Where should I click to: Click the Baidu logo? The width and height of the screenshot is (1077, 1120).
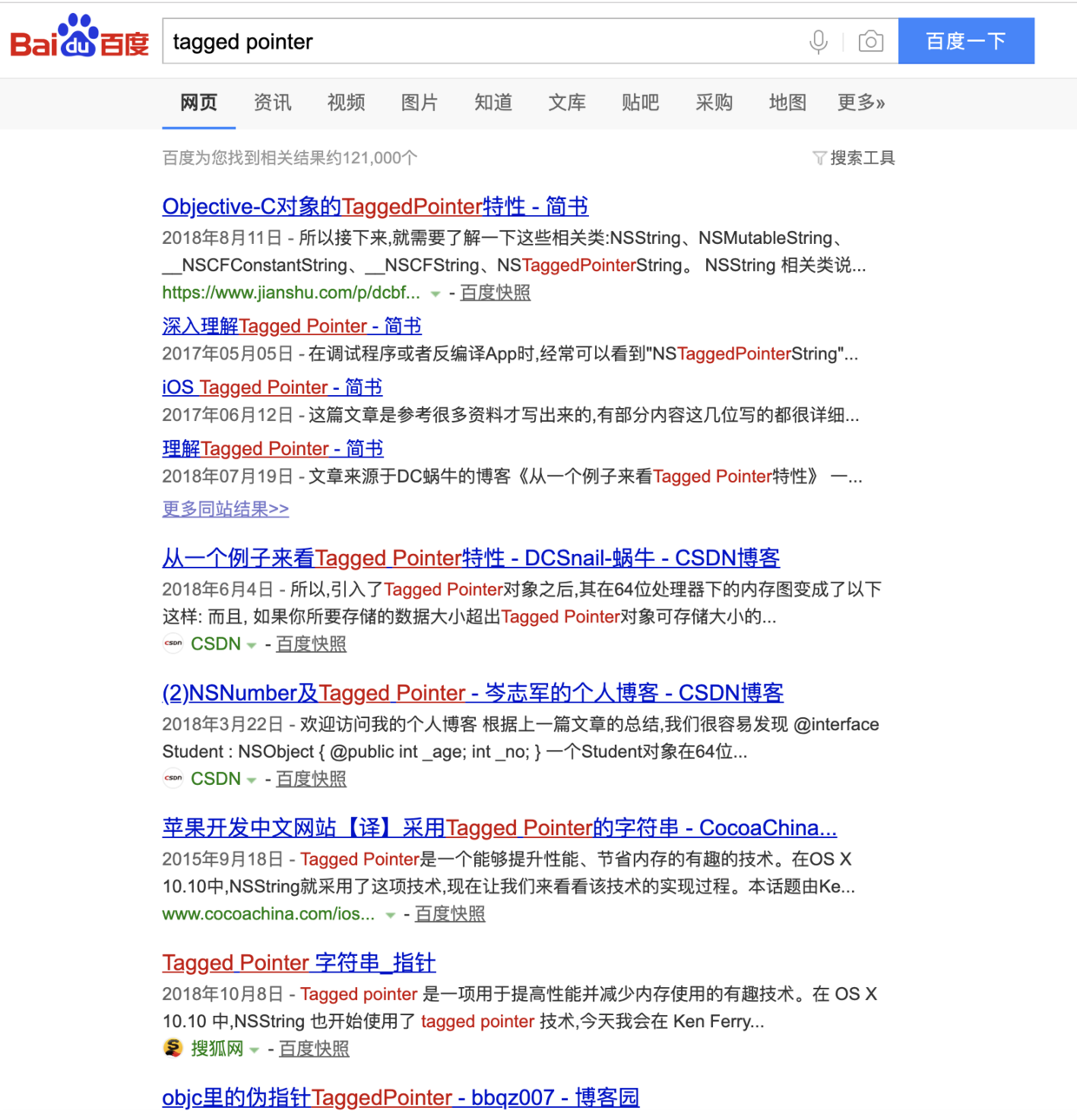[x=78, y=39]
